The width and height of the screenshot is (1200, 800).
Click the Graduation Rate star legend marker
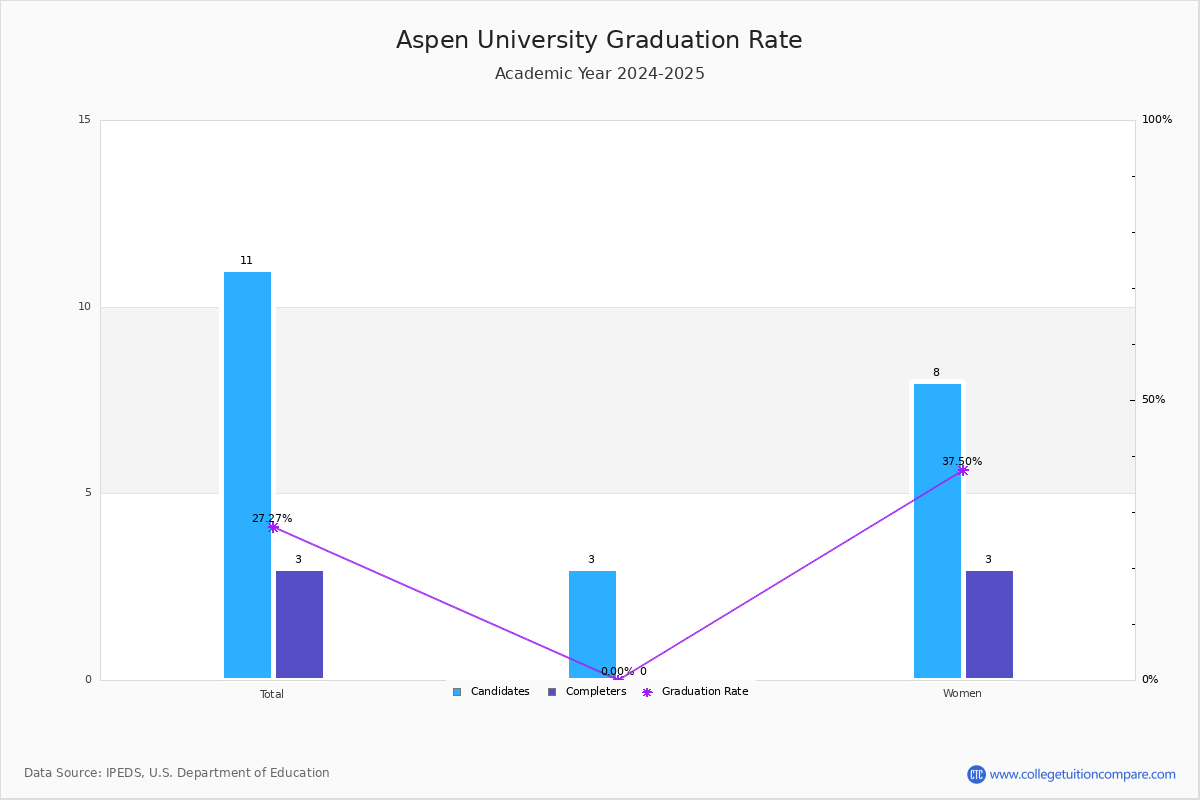(x=647, y=692)
